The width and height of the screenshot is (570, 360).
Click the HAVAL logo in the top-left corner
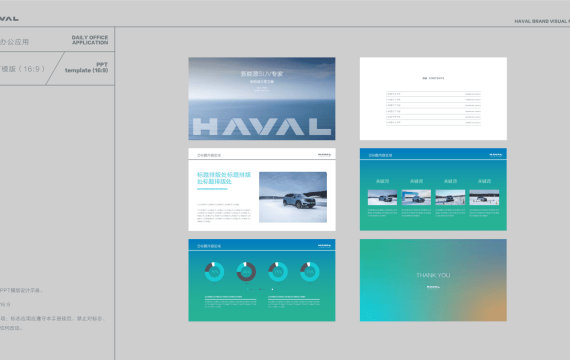click(x=9, y=19)
